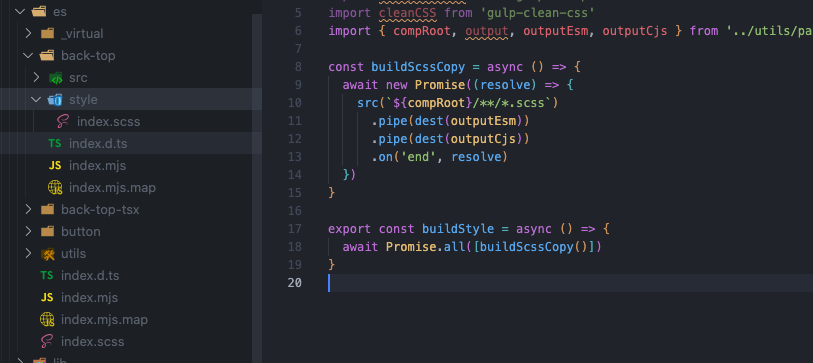Click the Sass icon of root index.scss
Image resolution: width=813 pixels, height=363 pixels.
pyautogui.click(x=47, y=342)
